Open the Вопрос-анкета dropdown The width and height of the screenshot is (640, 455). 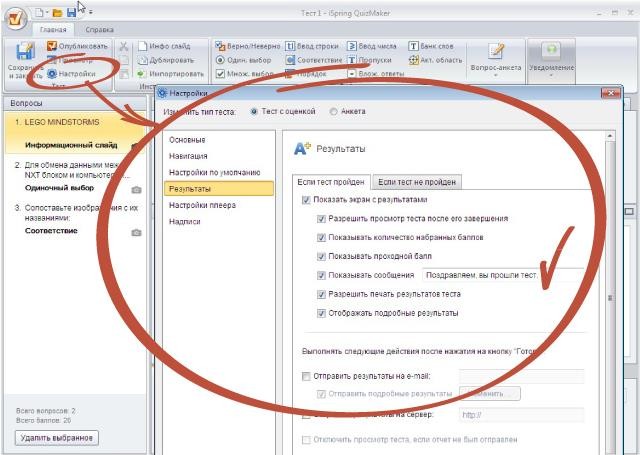496,60
